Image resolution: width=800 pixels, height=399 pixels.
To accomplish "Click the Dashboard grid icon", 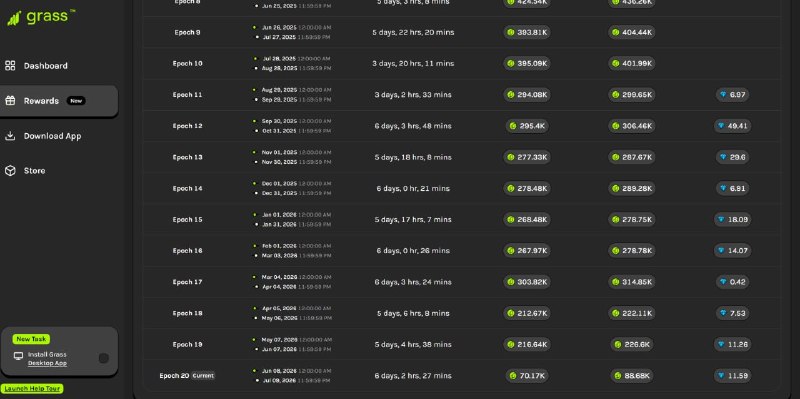I will coord(10,65).
